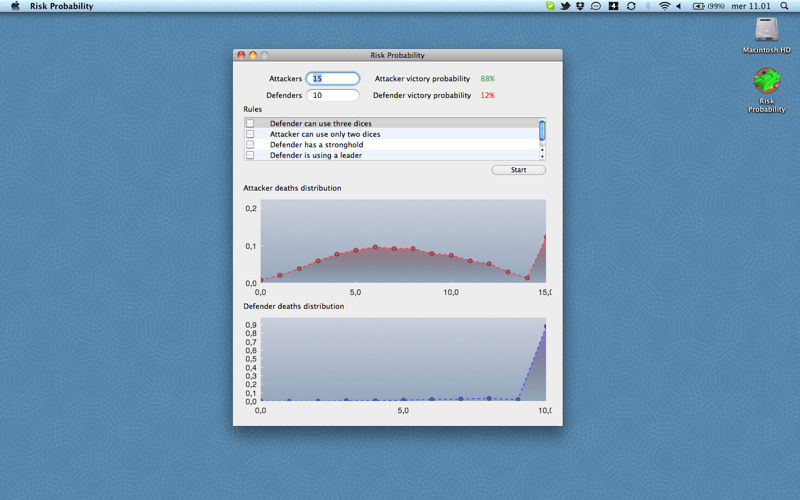Image resolution: width=800 pixels, height=500 pixels.
Task: Open the Dropbox menu bar icon
Action: point(580,6)
